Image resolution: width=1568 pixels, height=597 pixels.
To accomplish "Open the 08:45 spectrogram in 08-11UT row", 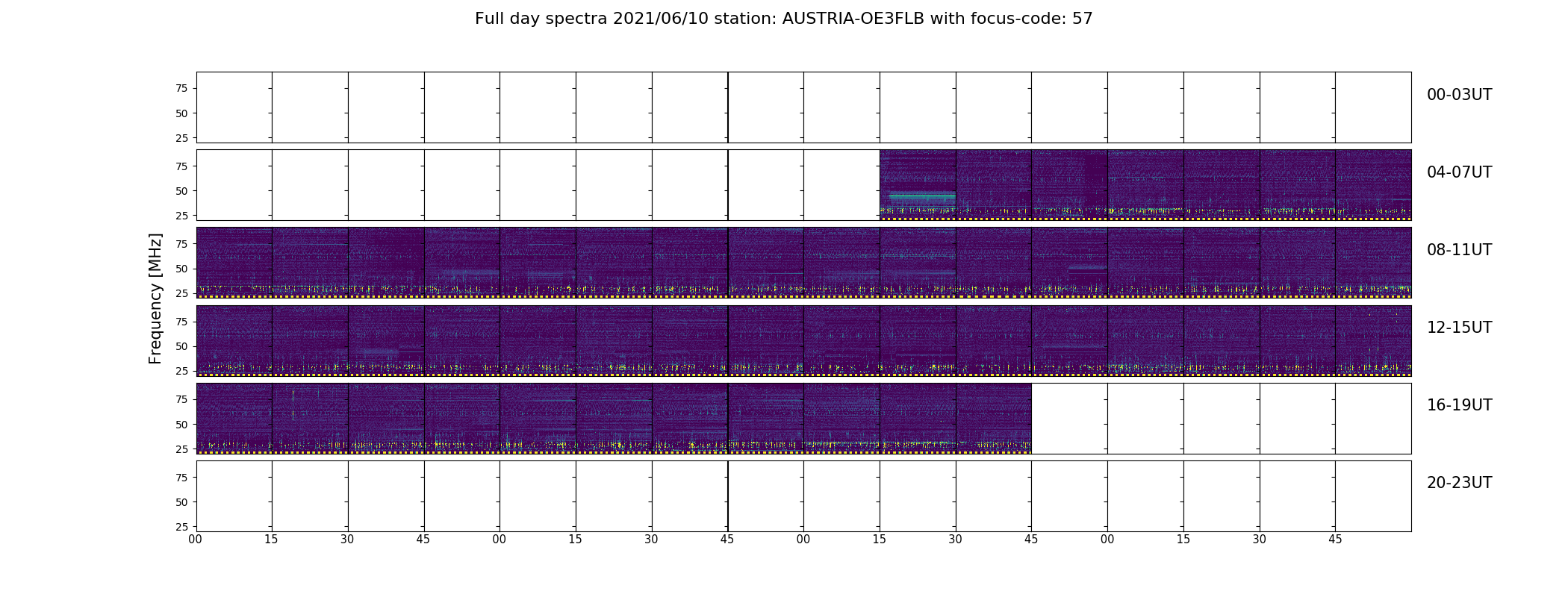I will [x=462, y=263].
